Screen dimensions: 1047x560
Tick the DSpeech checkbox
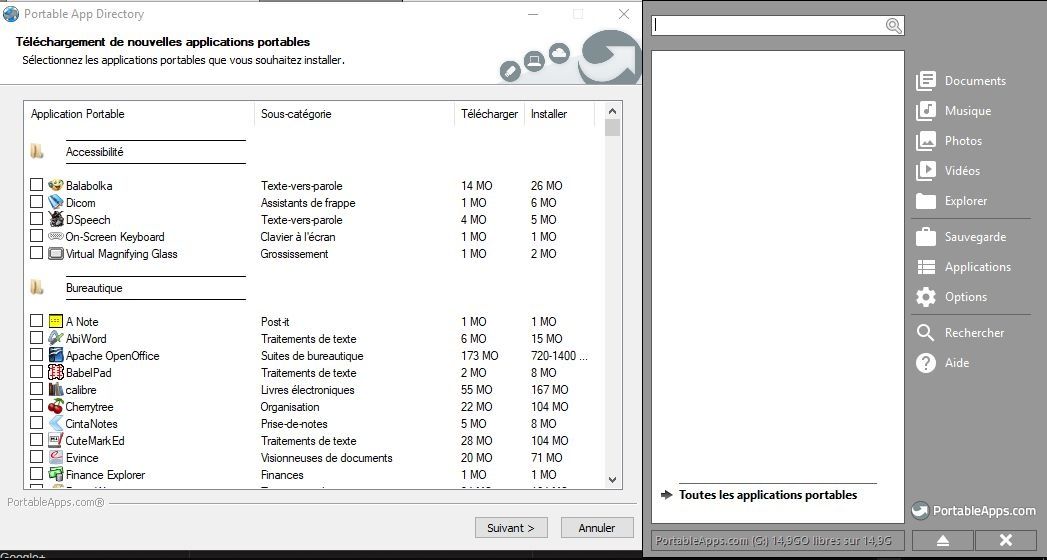[36, 219]
